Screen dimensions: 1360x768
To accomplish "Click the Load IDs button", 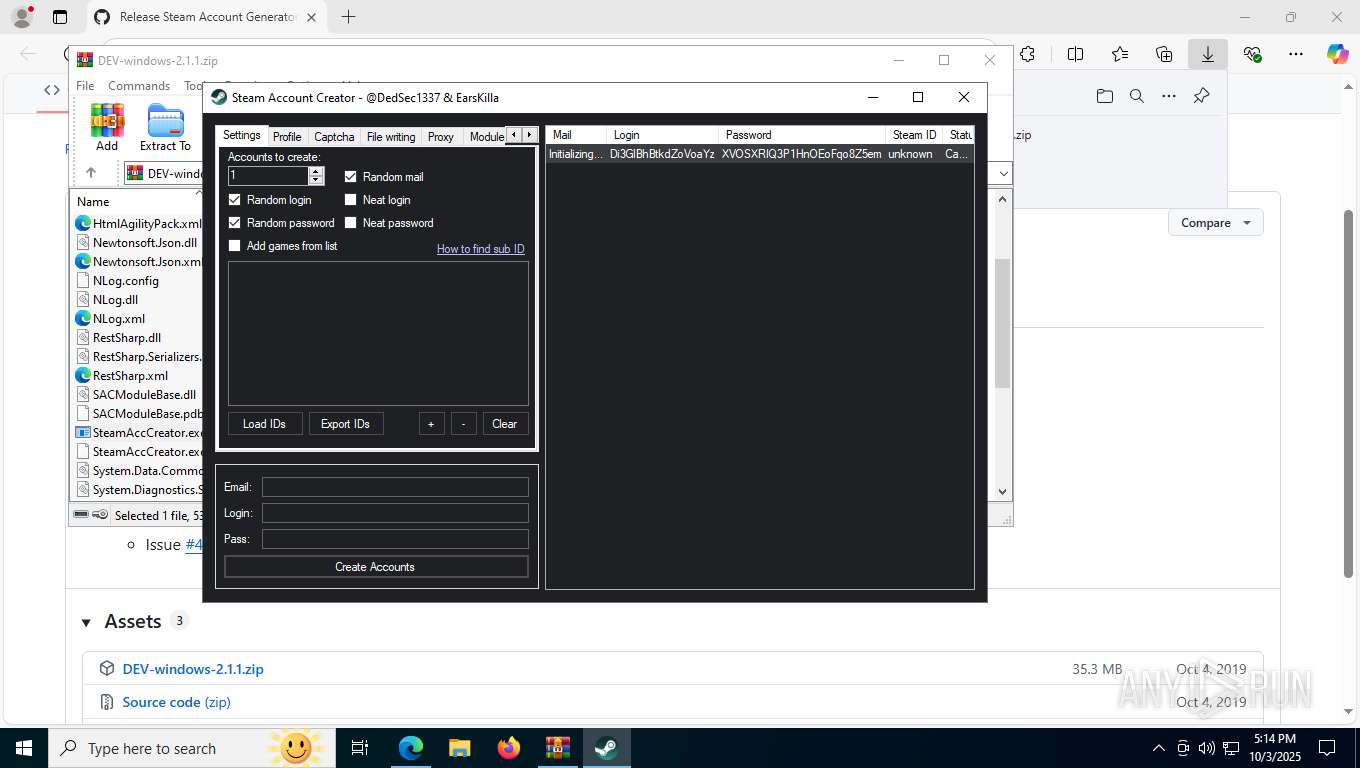I will click(265, 424).
